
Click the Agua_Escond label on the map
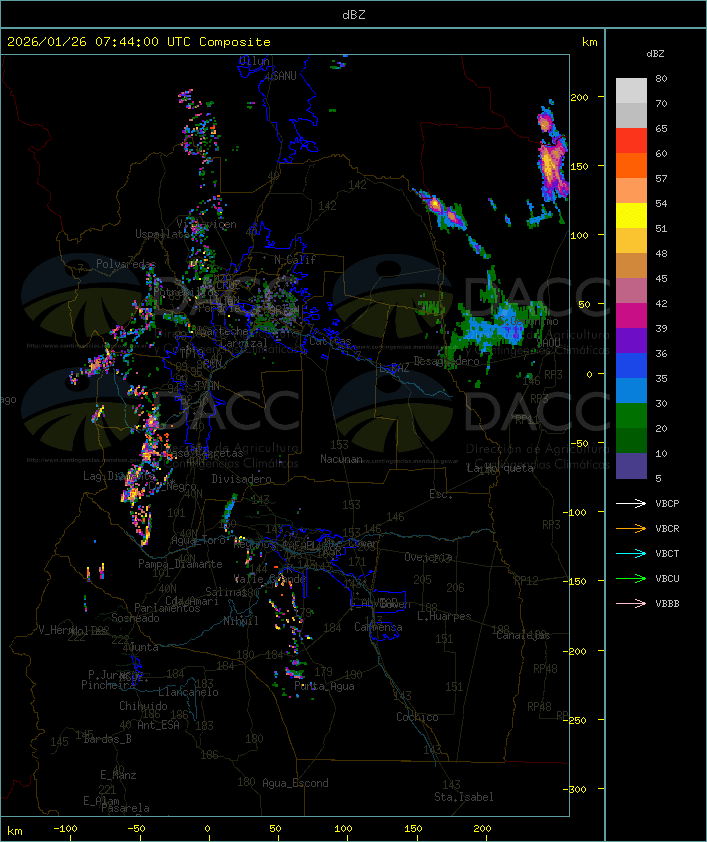click(295, 783)
